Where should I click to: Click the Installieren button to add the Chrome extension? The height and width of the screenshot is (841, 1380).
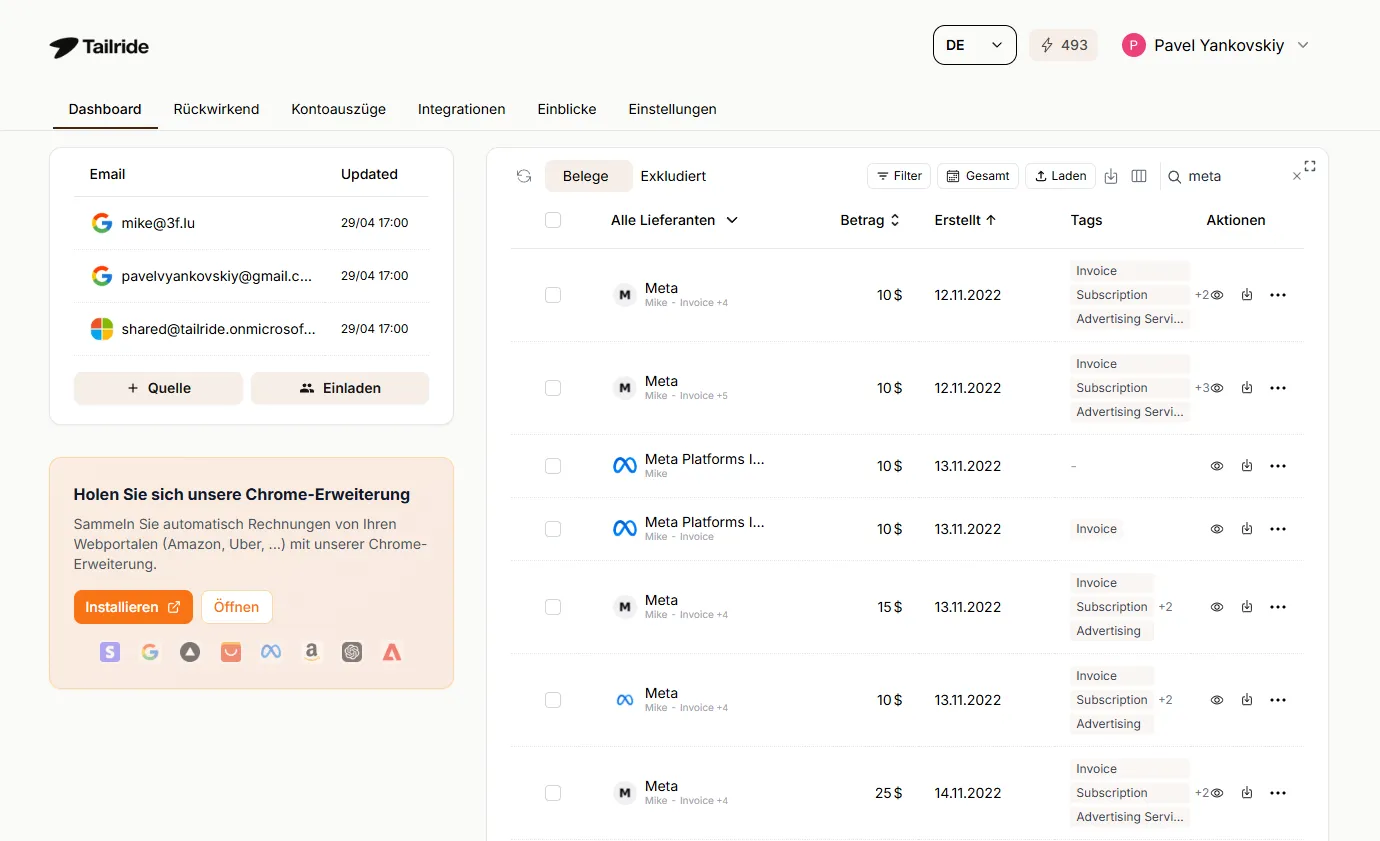(x=133, y=607)
